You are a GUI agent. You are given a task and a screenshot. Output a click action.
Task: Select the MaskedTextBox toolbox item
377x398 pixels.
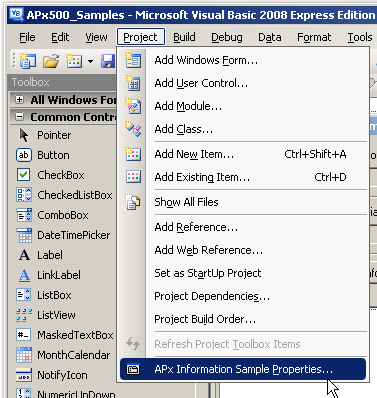(x=63, y=335)
